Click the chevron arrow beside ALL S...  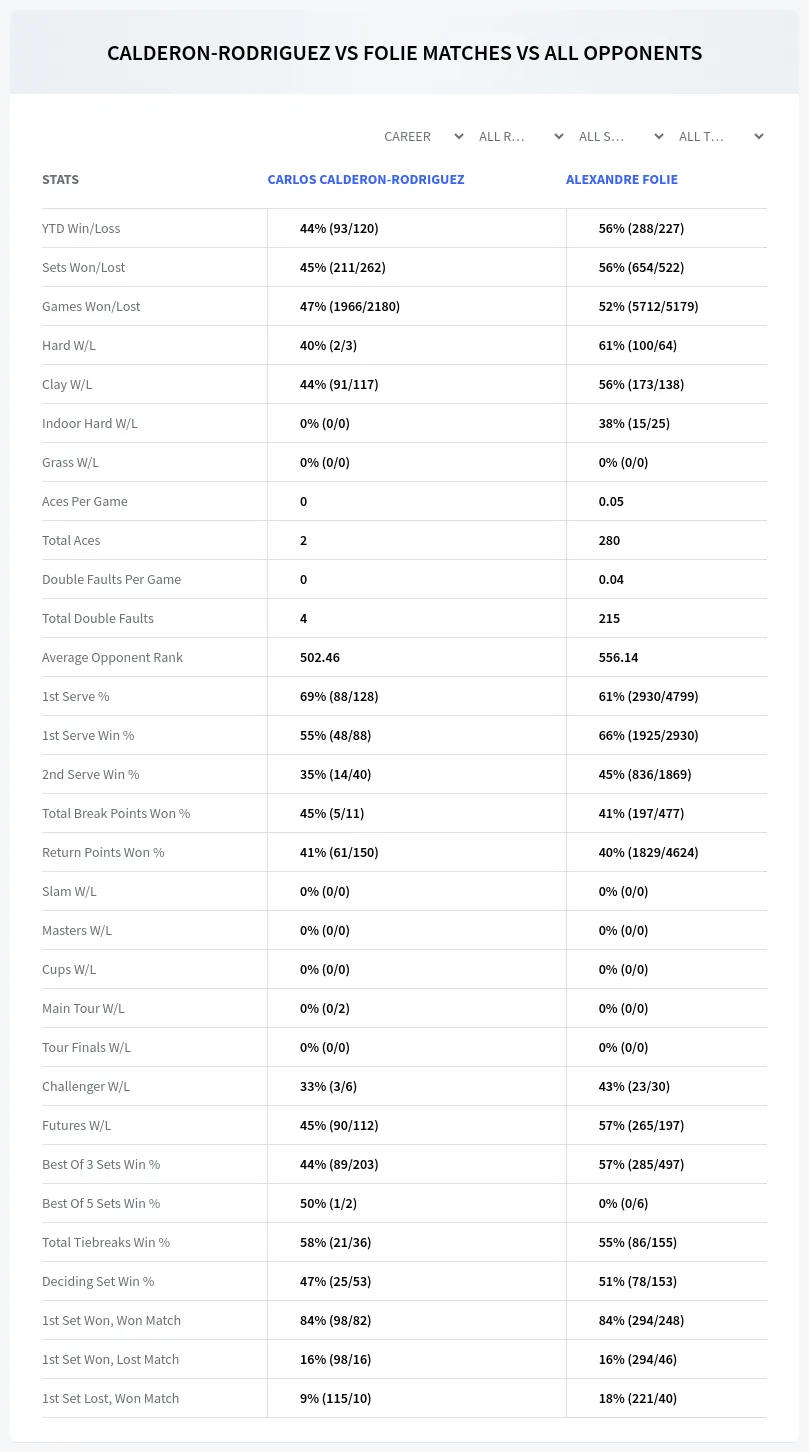point(659,136)
